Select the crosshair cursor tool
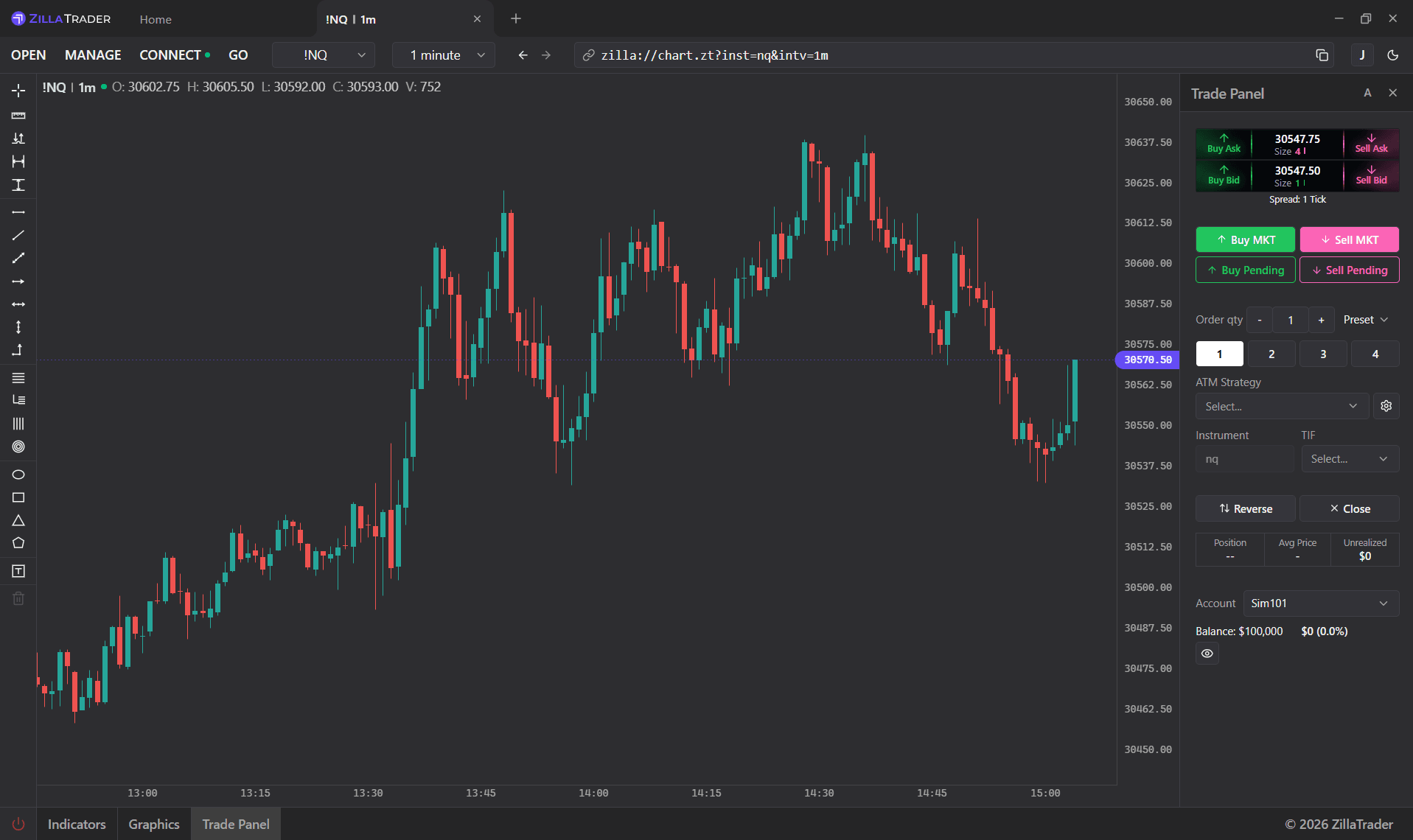 click(x=18, y=91)
